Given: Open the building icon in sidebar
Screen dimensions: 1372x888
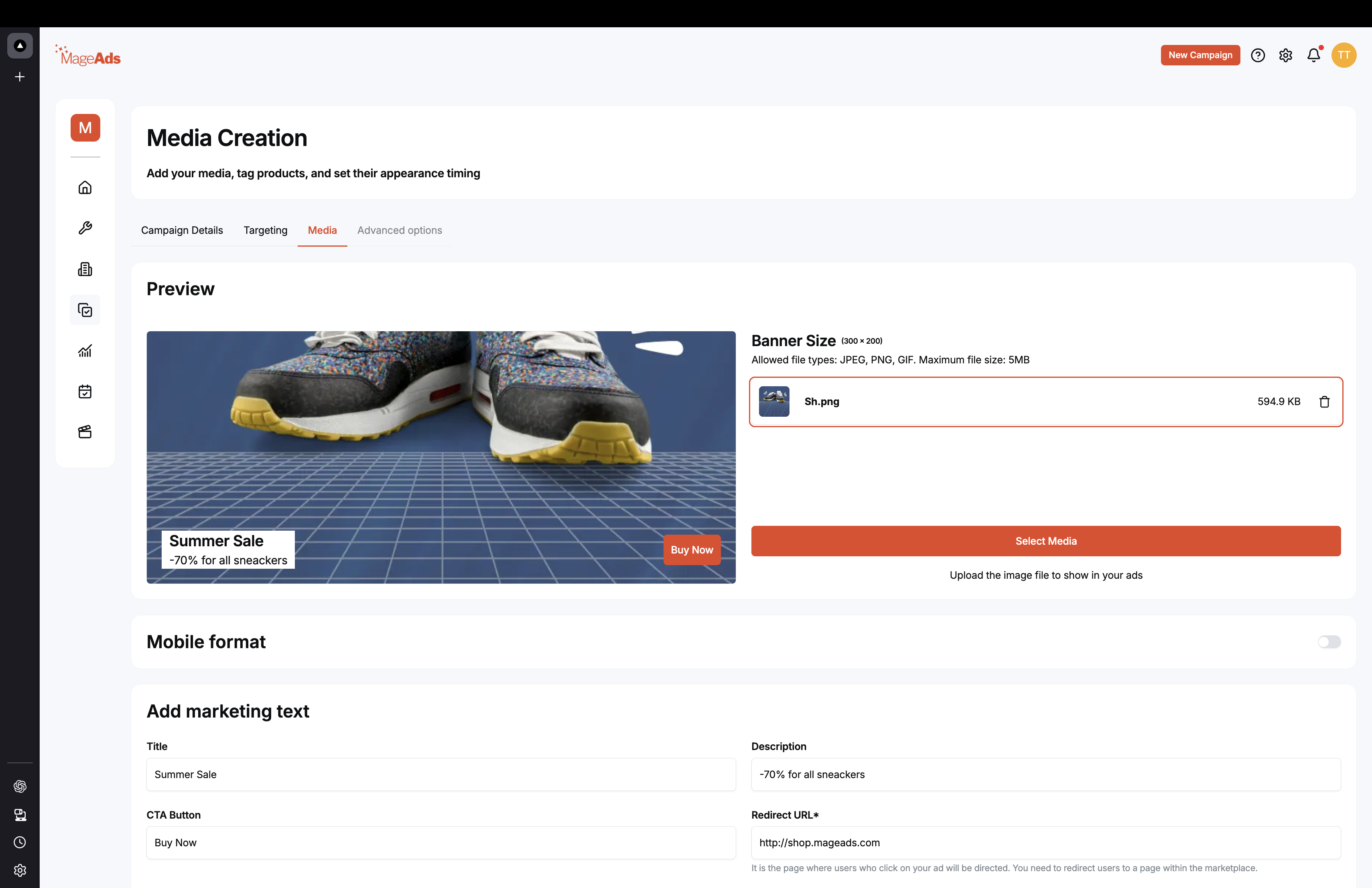Looking at the screenshot, I should [x=85, y=269].
